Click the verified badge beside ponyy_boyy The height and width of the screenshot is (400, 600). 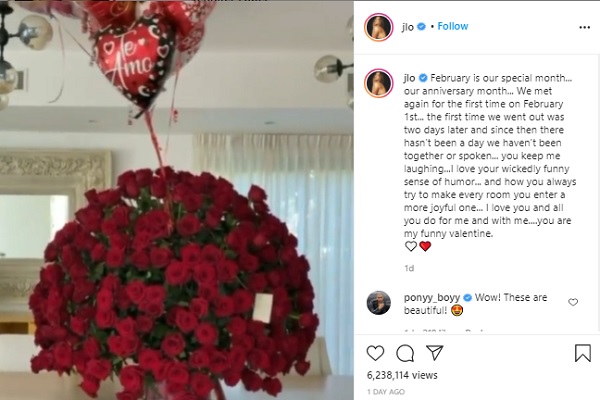(x=468, y=297)
